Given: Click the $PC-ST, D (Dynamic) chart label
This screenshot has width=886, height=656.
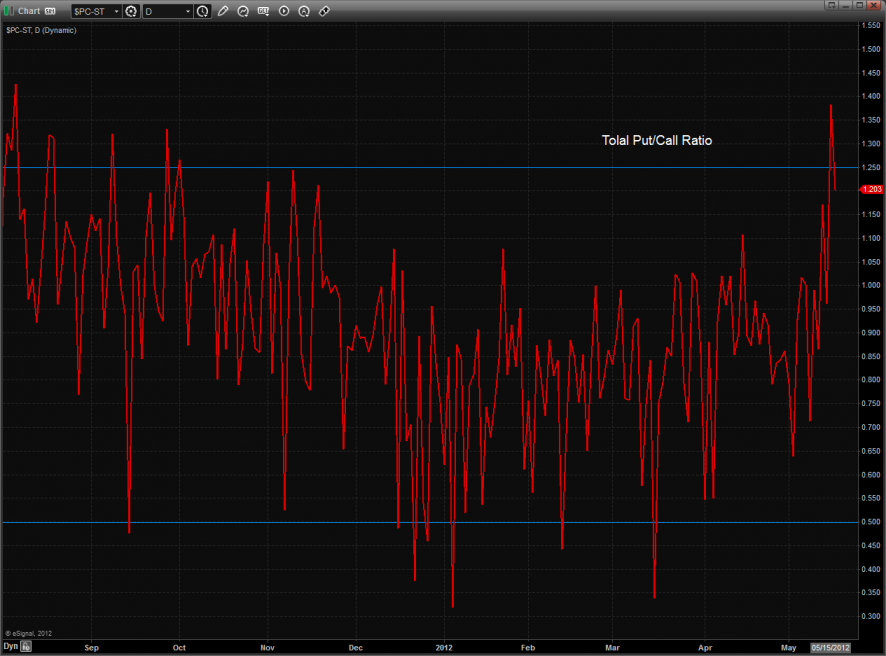Looking at the screenshot, I should click(x=41, y=30).
